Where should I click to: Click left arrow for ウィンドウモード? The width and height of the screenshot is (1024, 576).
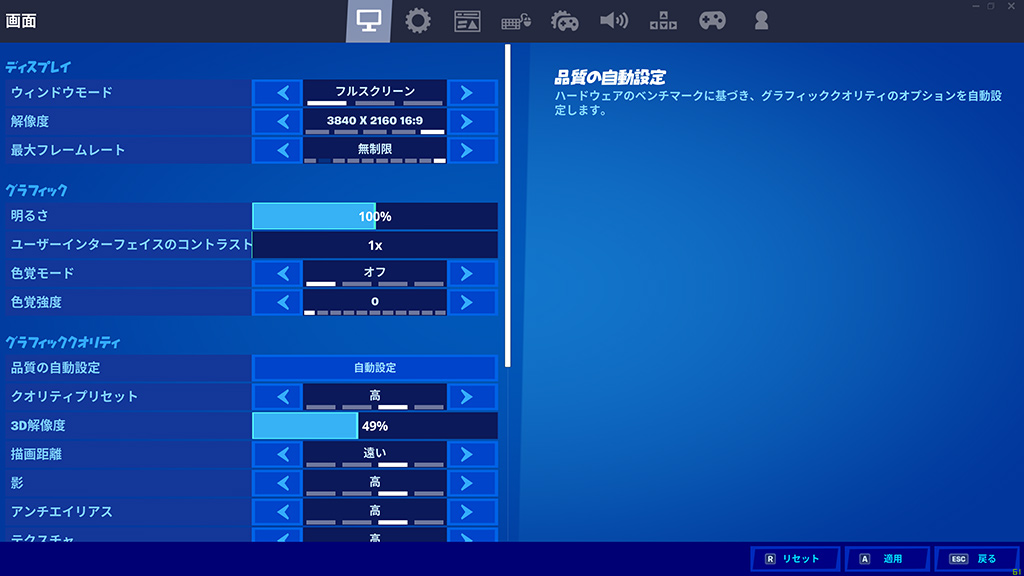click(277, 93)
